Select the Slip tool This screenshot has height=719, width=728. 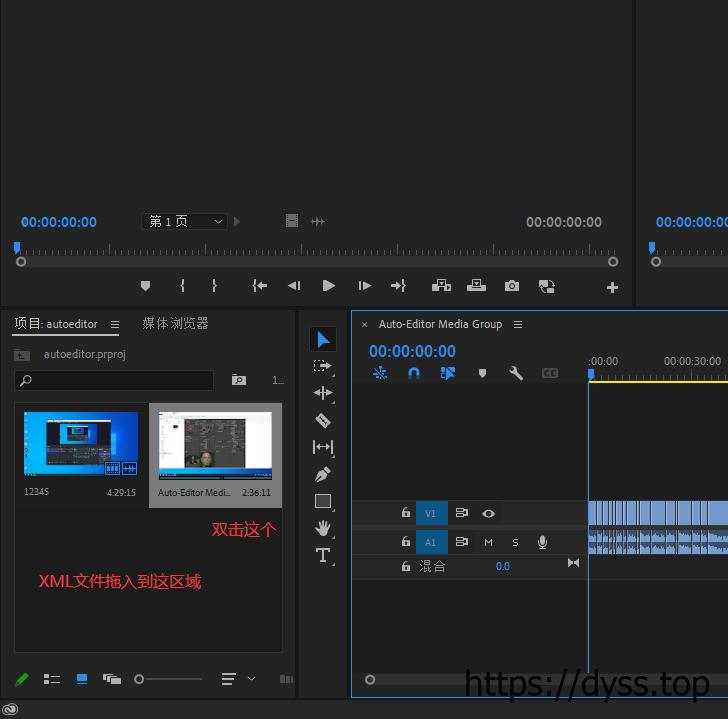tap(323, 447)
